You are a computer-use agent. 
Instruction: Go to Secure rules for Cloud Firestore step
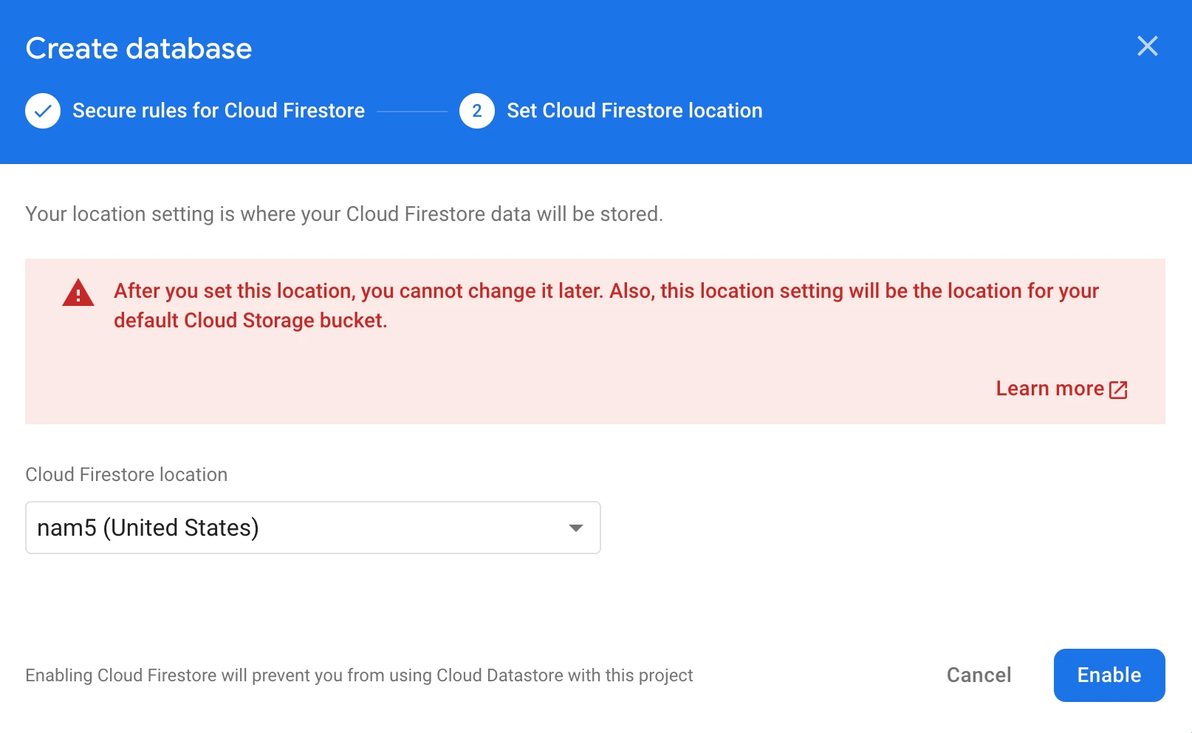pos(218,111)
